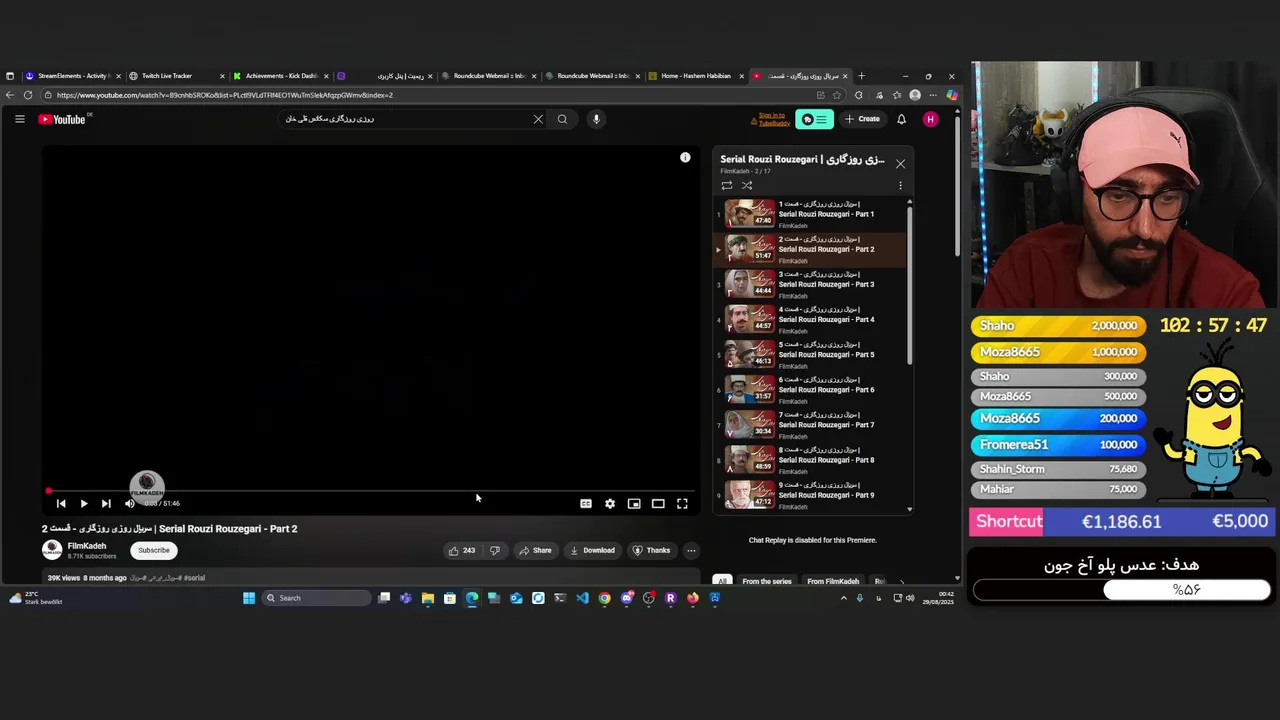Bookmark this page with star icon
Image resolution: width=1280 pixels, height=720 pixels.
pos(837,95)
